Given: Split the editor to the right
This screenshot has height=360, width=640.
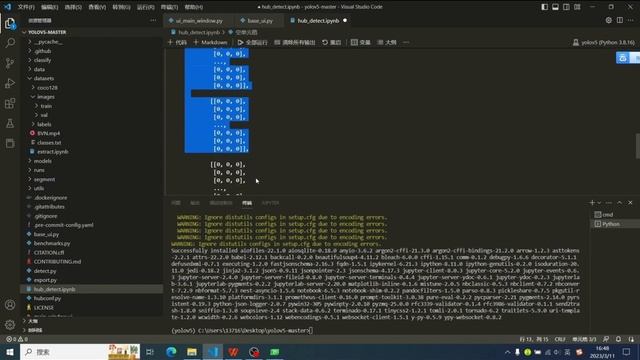Looking at the screenshot, I should pyautogui.click(x=620, y=20).
